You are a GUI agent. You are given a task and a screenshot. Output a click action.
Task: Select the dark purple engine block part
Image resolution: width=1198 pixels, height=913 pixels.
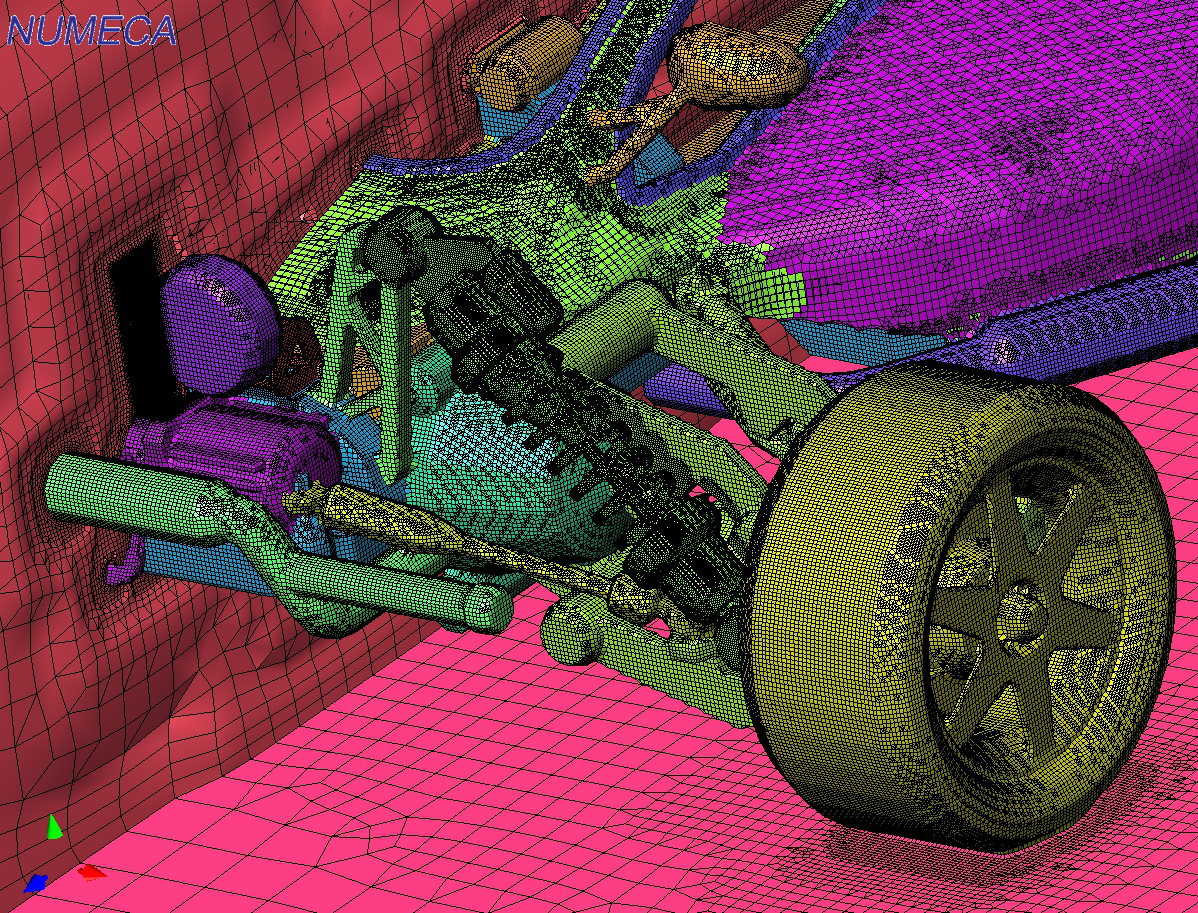[x=240, y=445]
